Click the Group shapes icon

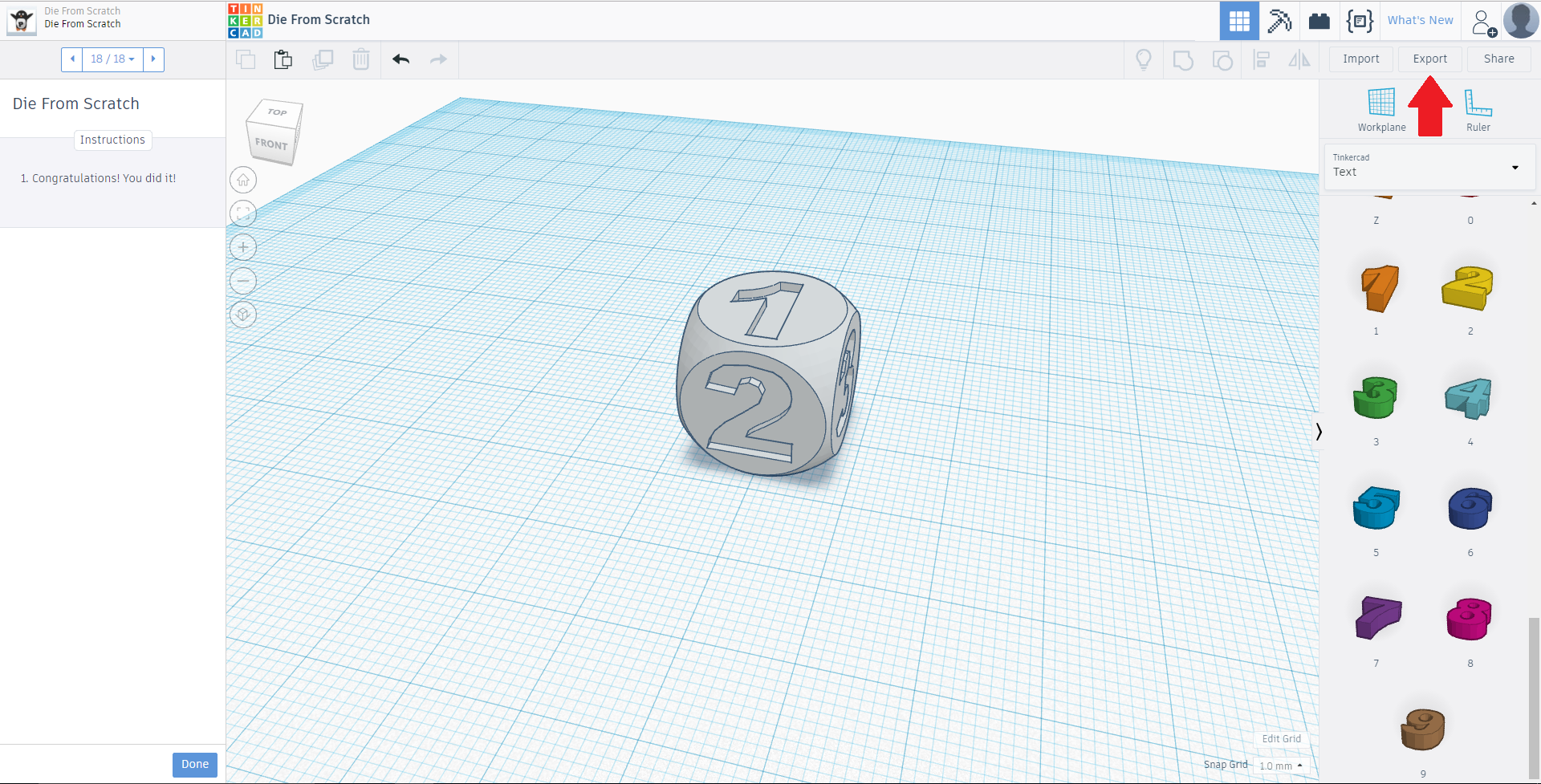[x=1183, y=60]
